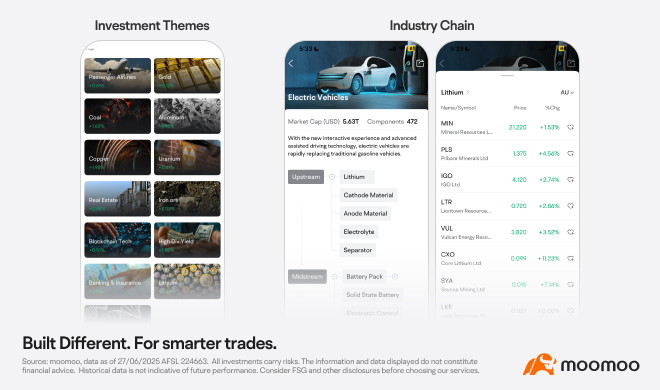Image resolution: width=660 pixels, height=390 pixels.
Task: Tap back arrow on Lithium list screen
Action: pyautogui.click(x=442, y=64)
